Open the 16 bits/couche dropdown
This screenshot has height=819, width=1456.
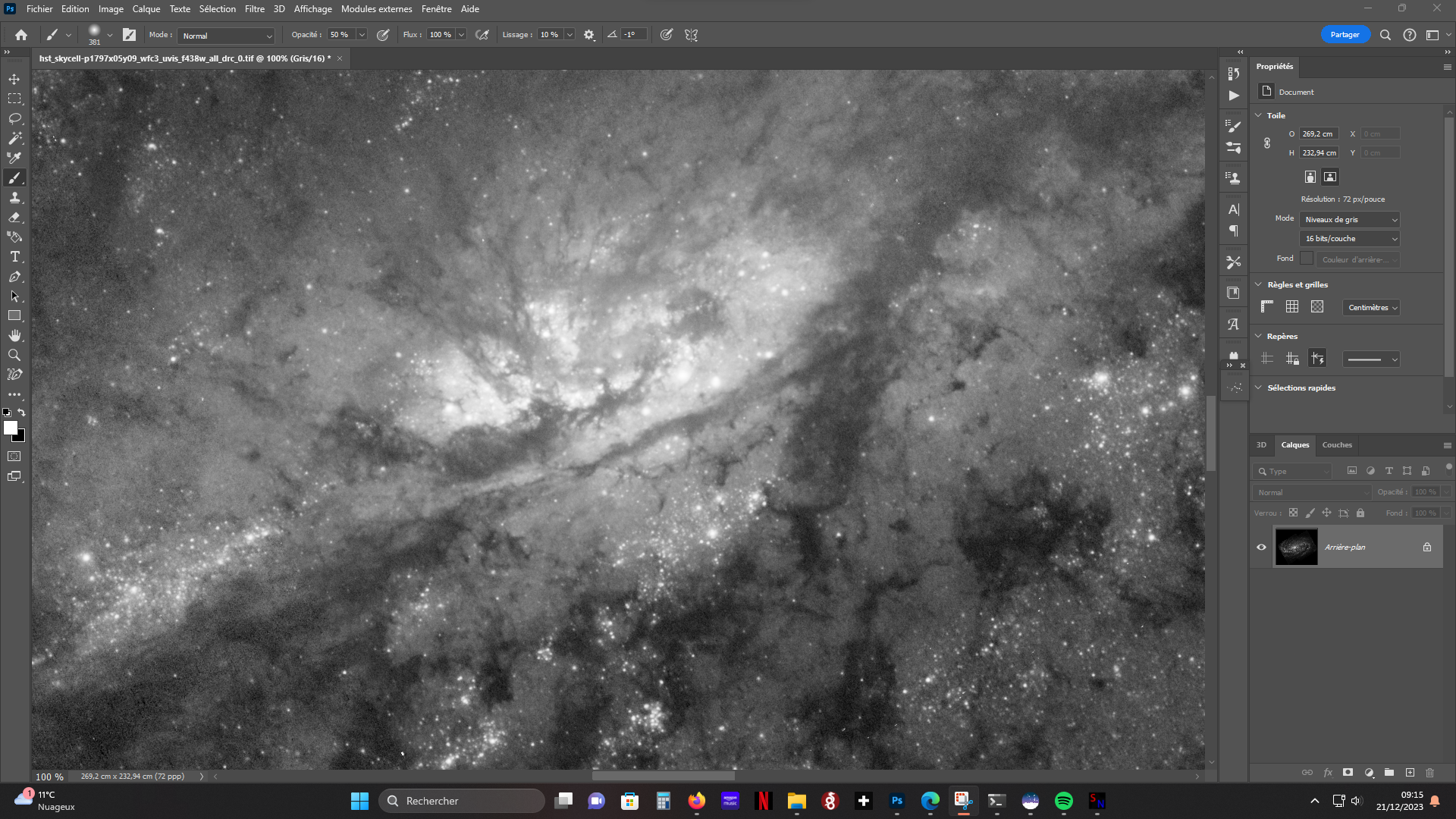pos(1350,238)
